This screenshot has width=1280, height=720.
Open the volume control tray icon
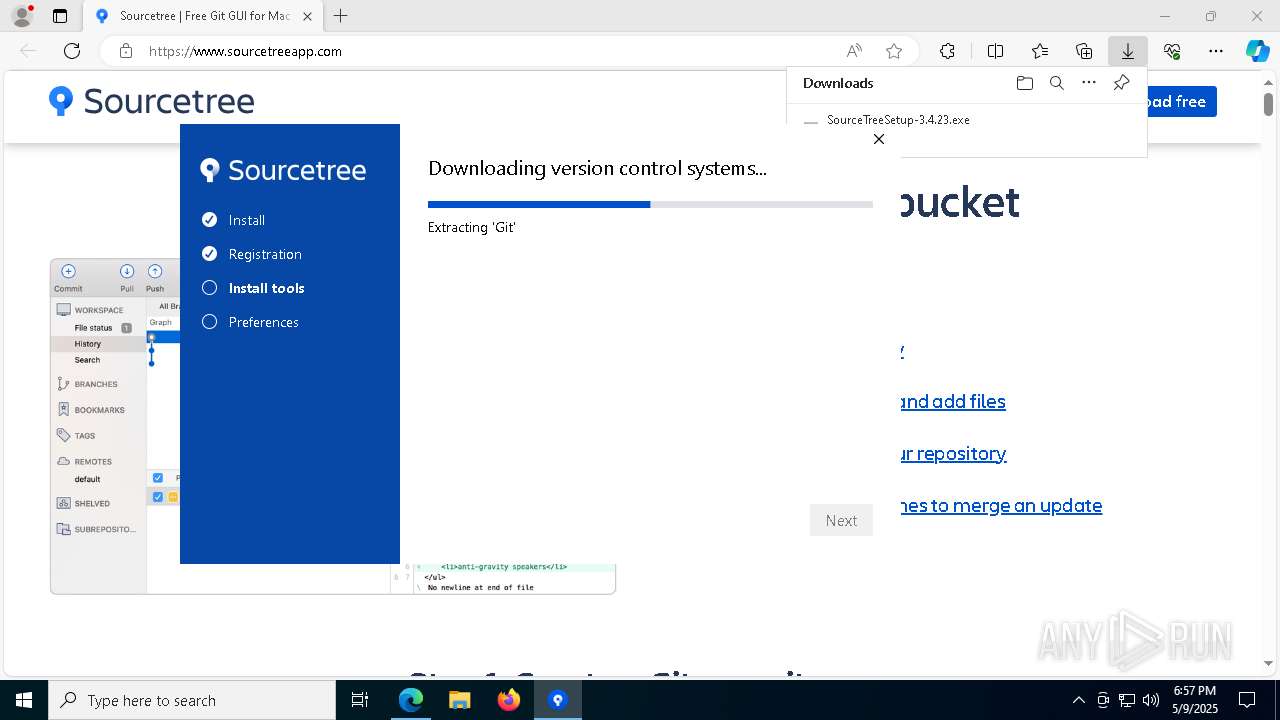tap(1151, 700)
